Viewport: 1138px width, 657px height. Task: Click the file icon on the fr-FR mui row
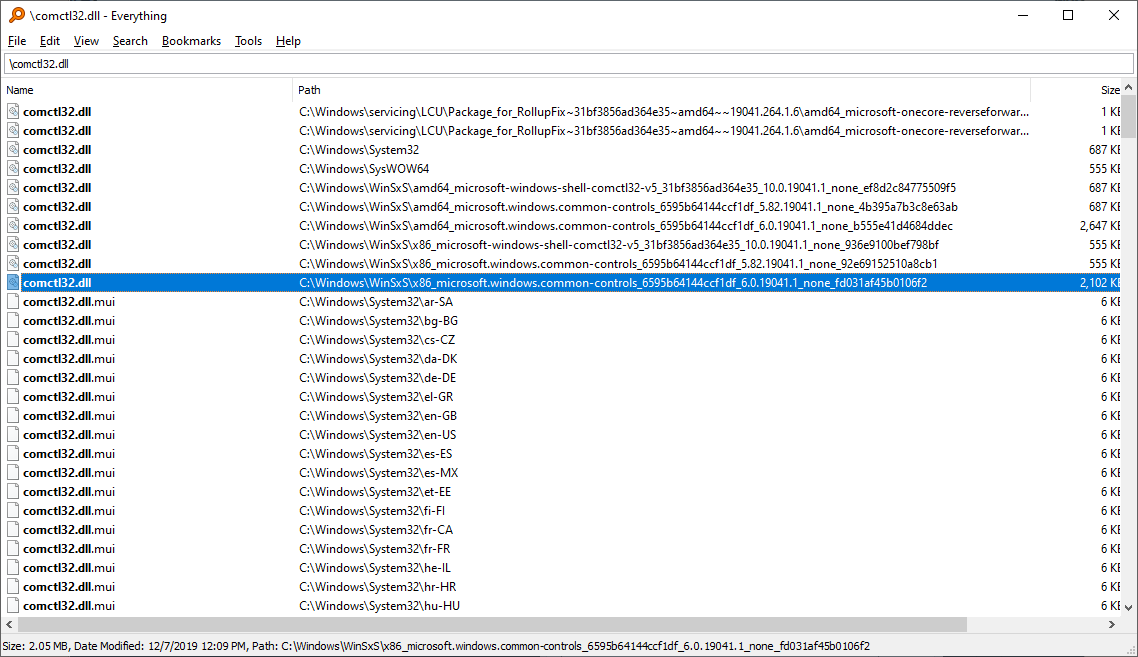pos(11,548)
